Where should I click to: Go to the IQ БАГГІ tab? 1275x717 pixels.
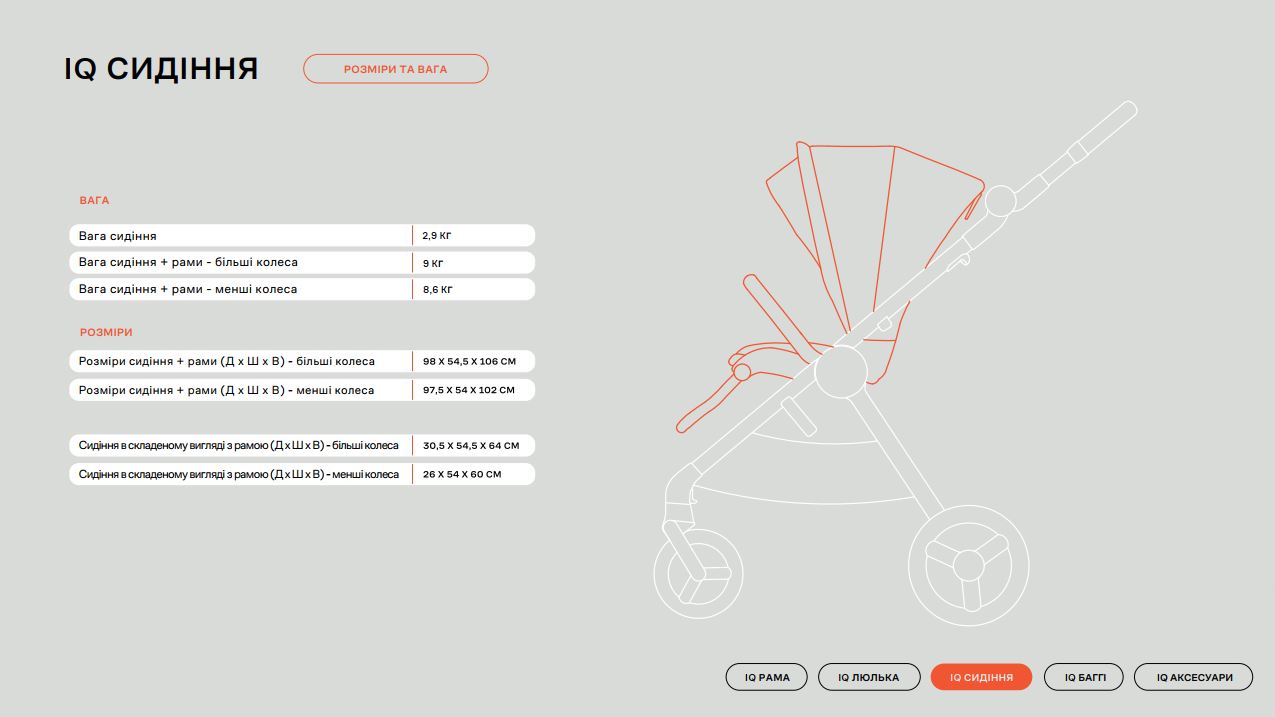(x=1083, y=677)
